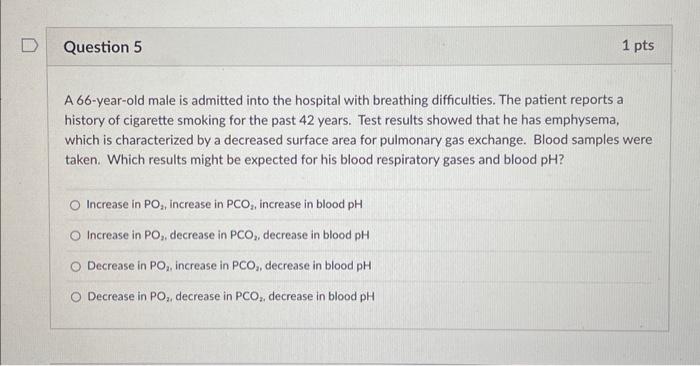Click the gray Question 5 header bar
This screenshot has width=700, height=366.
(359, 46)
